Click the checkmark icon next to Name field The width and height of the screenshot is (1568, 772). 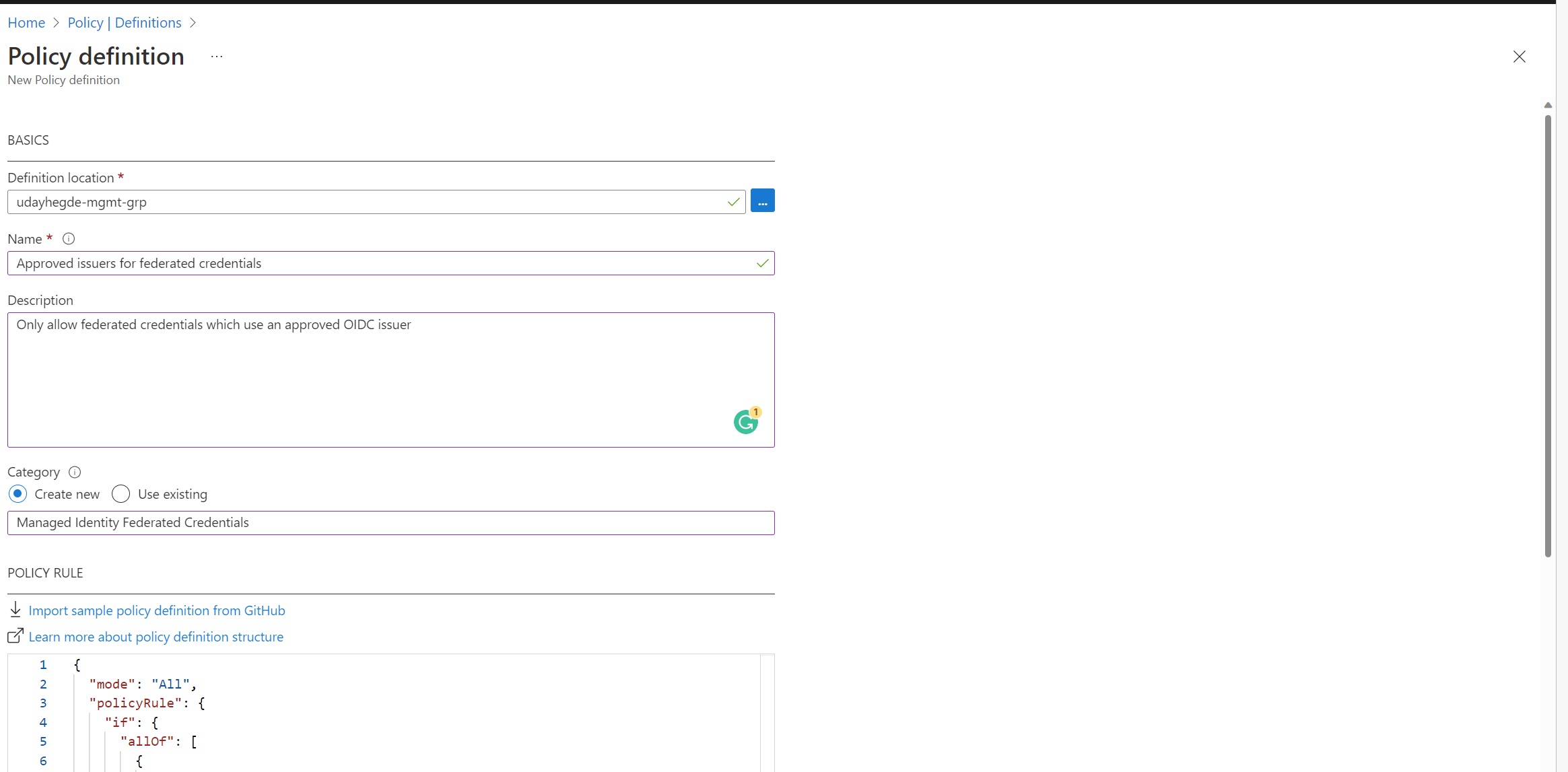(762, 263)
